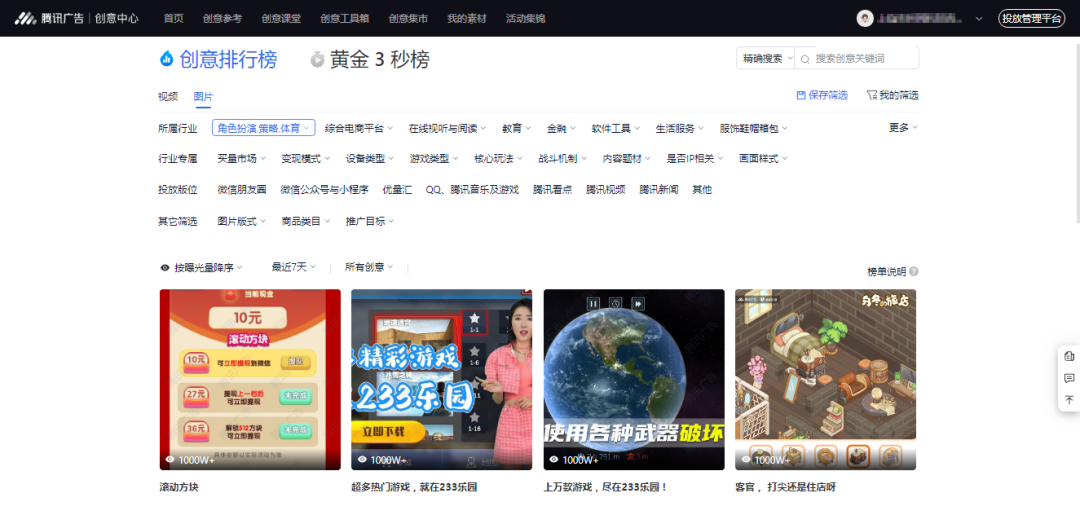Open the 游戏类型 dropdown

click(434, 159)
